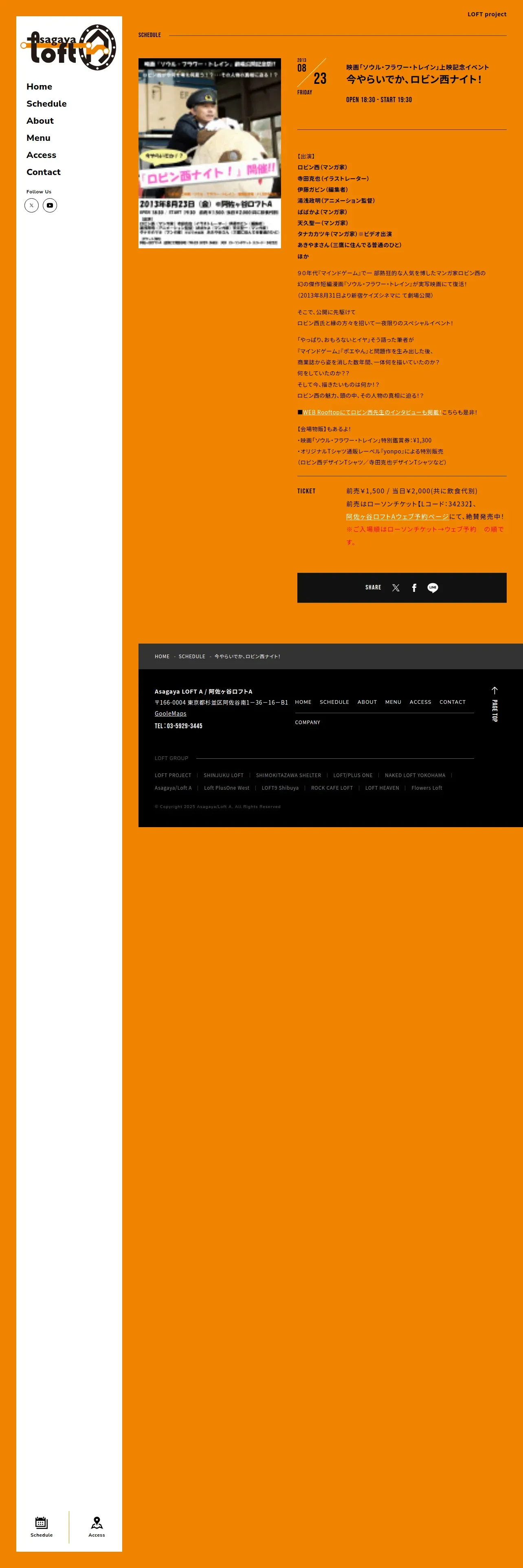Image resolution: width=523 pixels, height=1568 pixels.
Task: Go to Home in sidebar menu
Action: coord(40,86)
